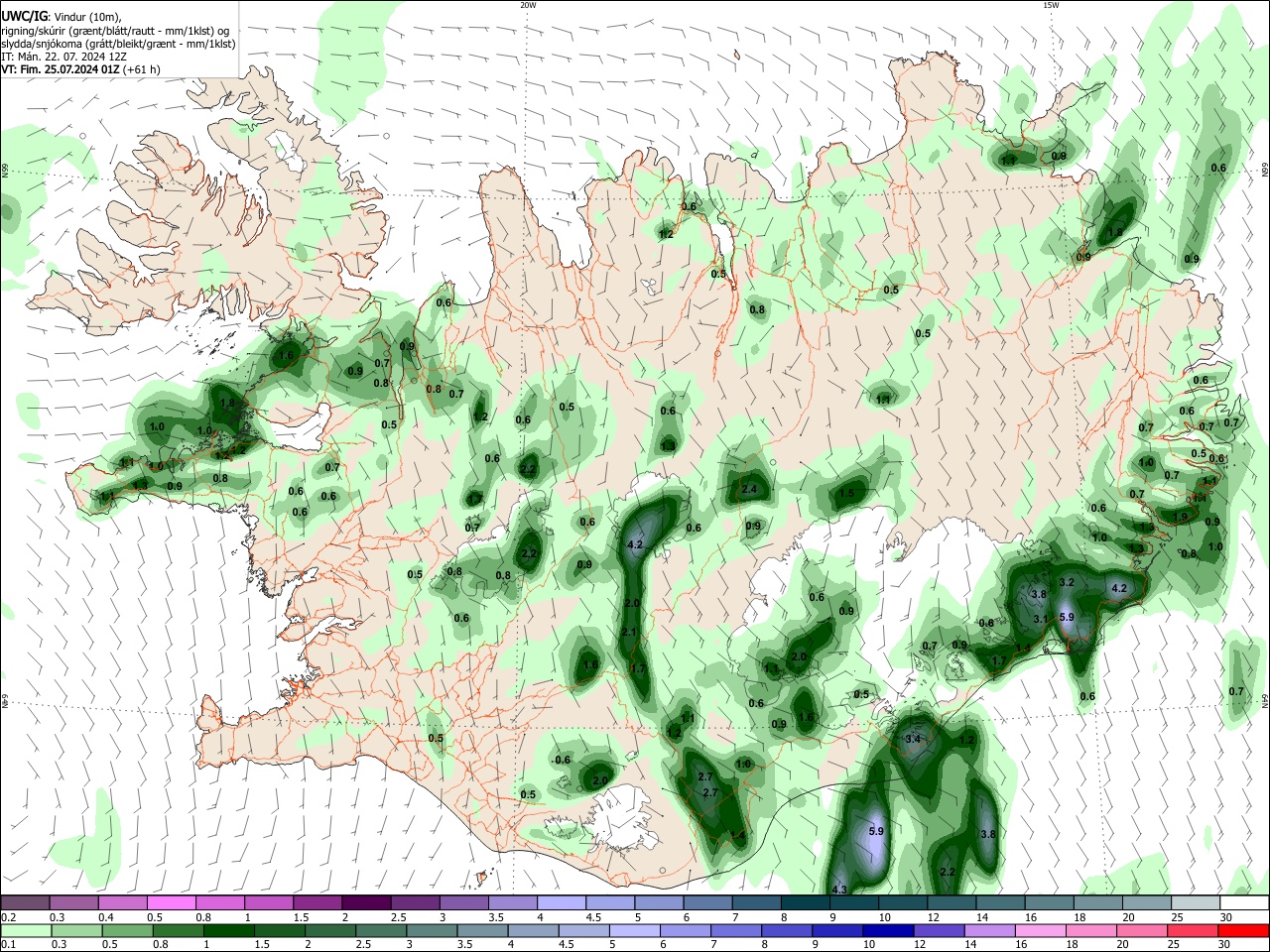Viewport: 1270px width, 952px height.
Task: Click the '20W' longitude label
Action: pyautogui.click(x=528, y=5)
